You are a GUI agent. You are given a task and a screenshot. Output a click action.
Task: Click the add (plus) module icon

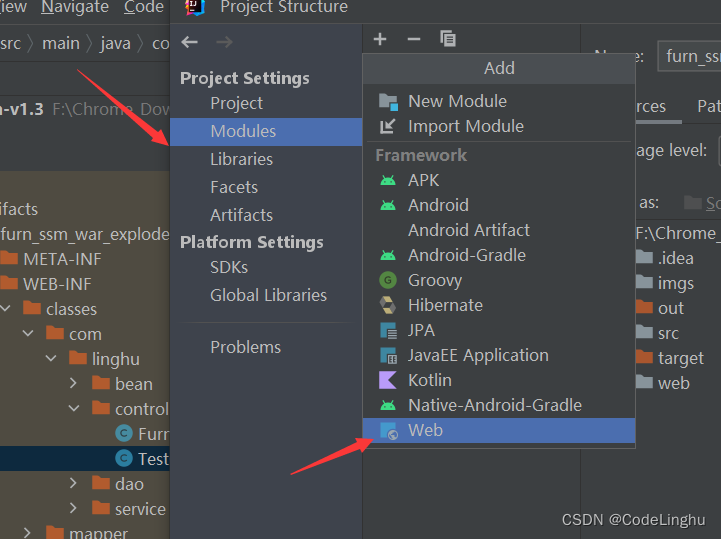click(380, 39)
